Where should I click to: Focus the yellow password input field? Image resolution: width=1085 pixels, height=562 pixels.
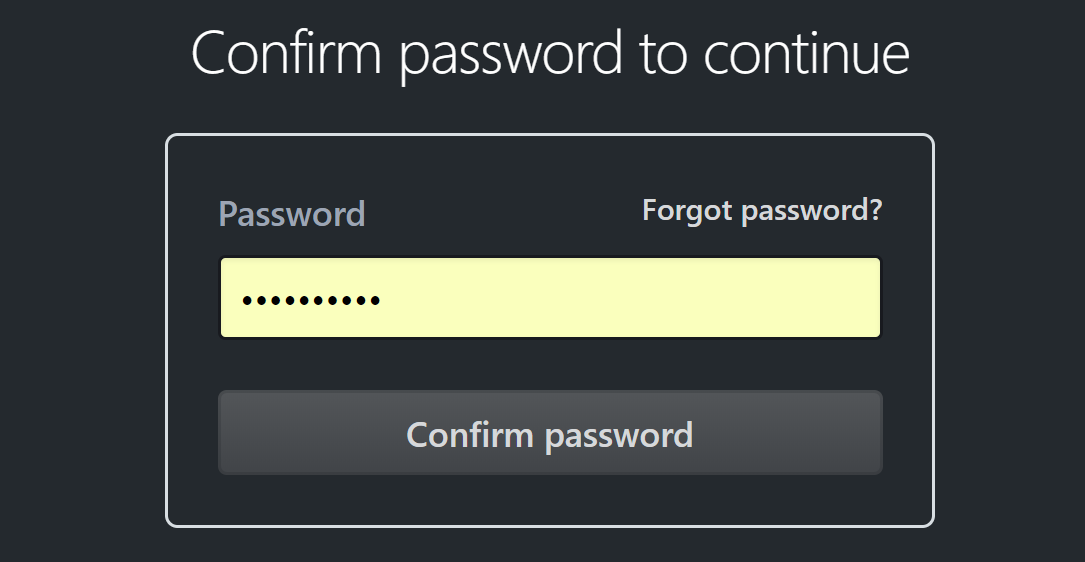[550, 298]
